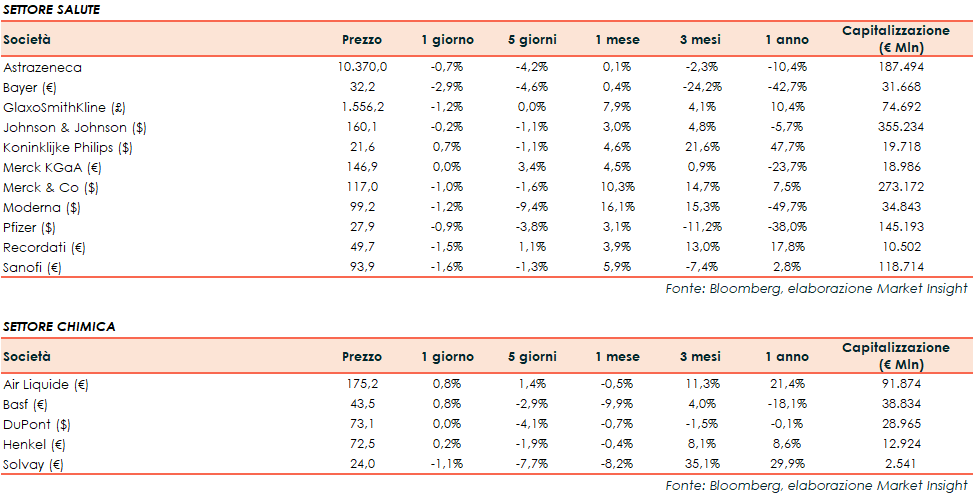
Task: Click the Air Liquide (€) company name
Action: [x=46, y=384]
